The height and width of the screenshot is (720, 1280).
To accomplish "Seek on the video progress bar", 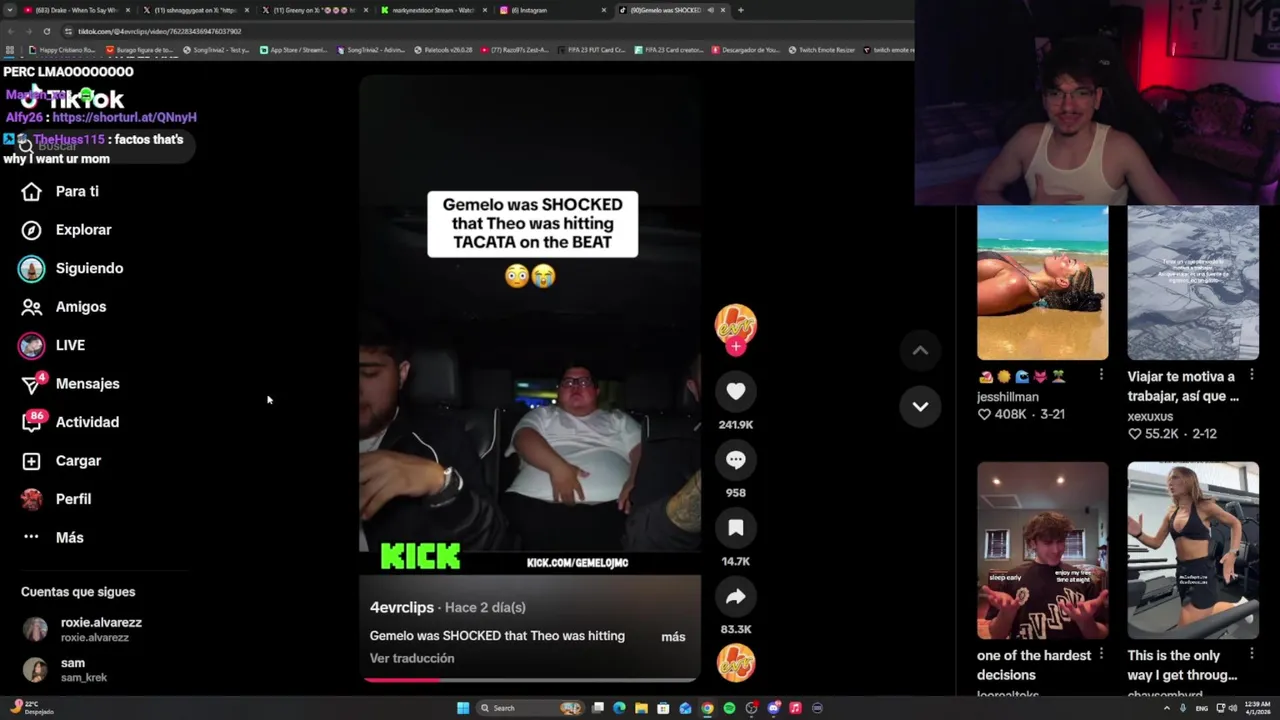I will coord(530,680).
